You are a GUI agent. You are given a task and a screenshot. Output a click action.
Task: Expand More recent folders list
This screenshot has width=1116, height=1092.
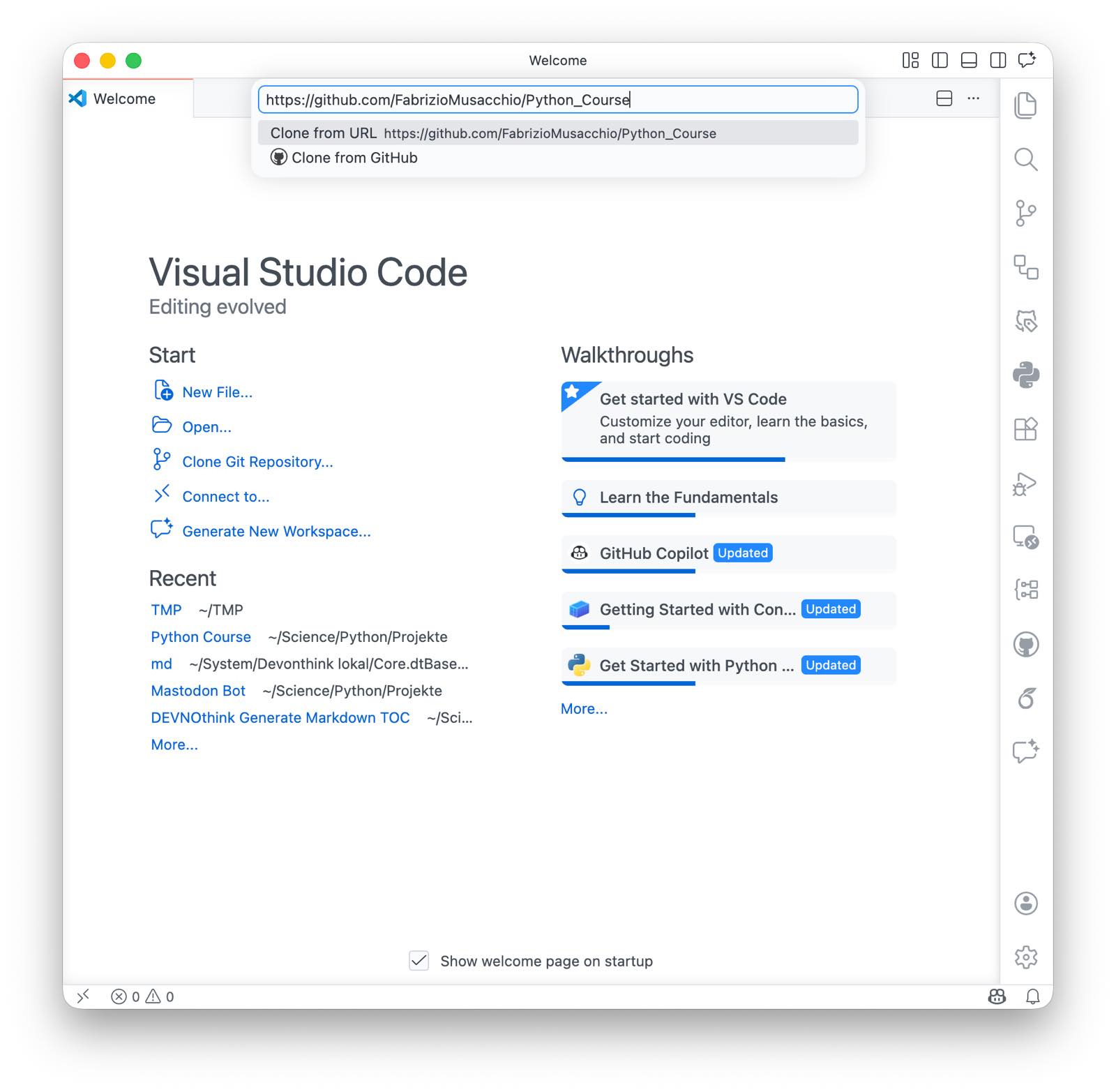174,745
